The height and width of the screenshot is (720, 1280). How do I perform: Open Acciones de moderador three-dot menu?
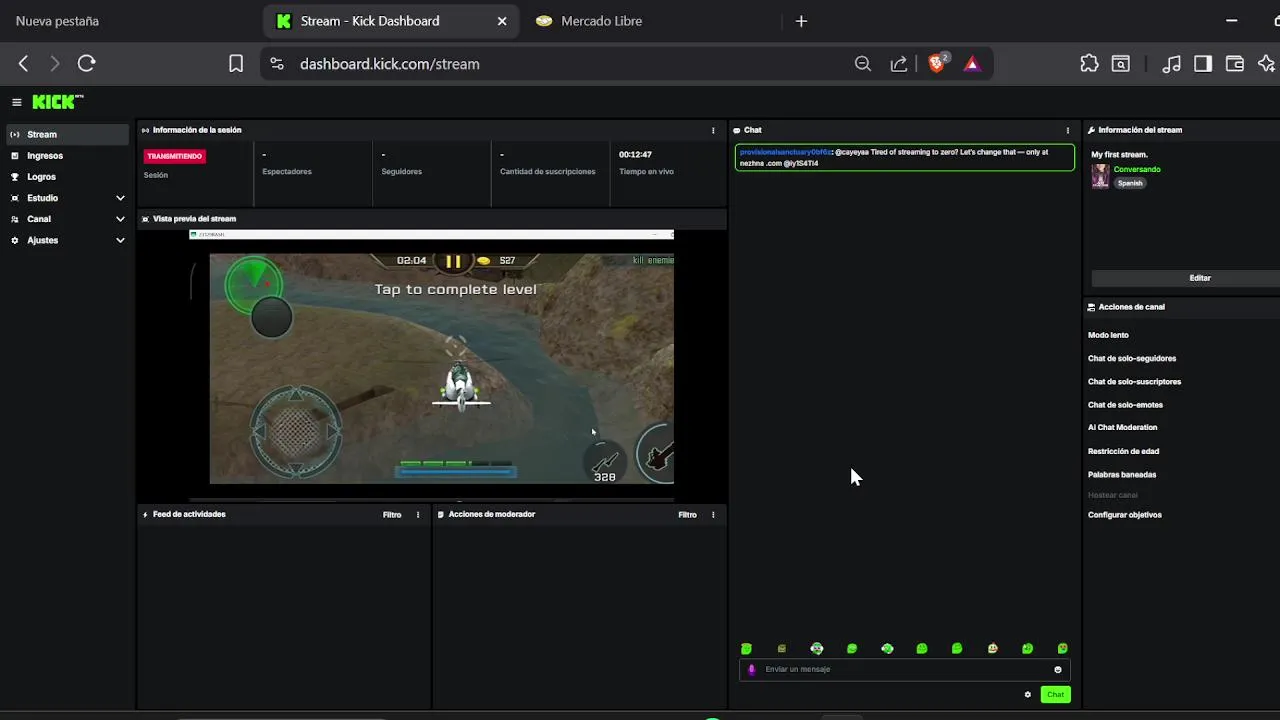713,515
